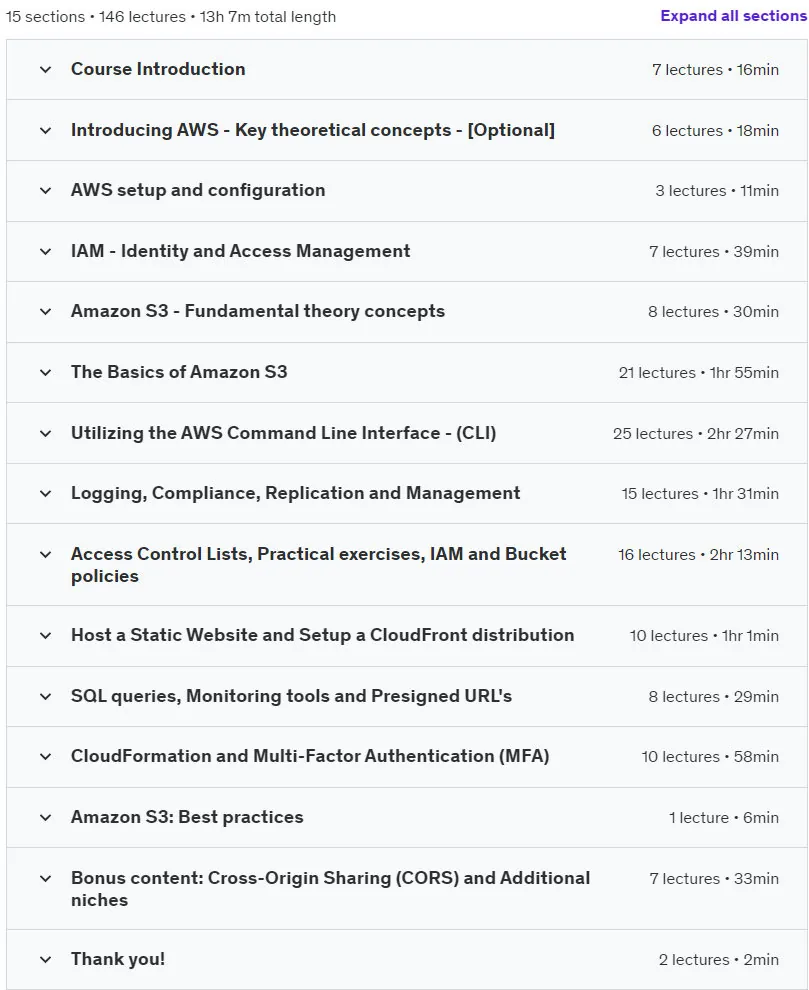
Task: Expand the Course Introduction section chevron
Action: coord(45,69)
